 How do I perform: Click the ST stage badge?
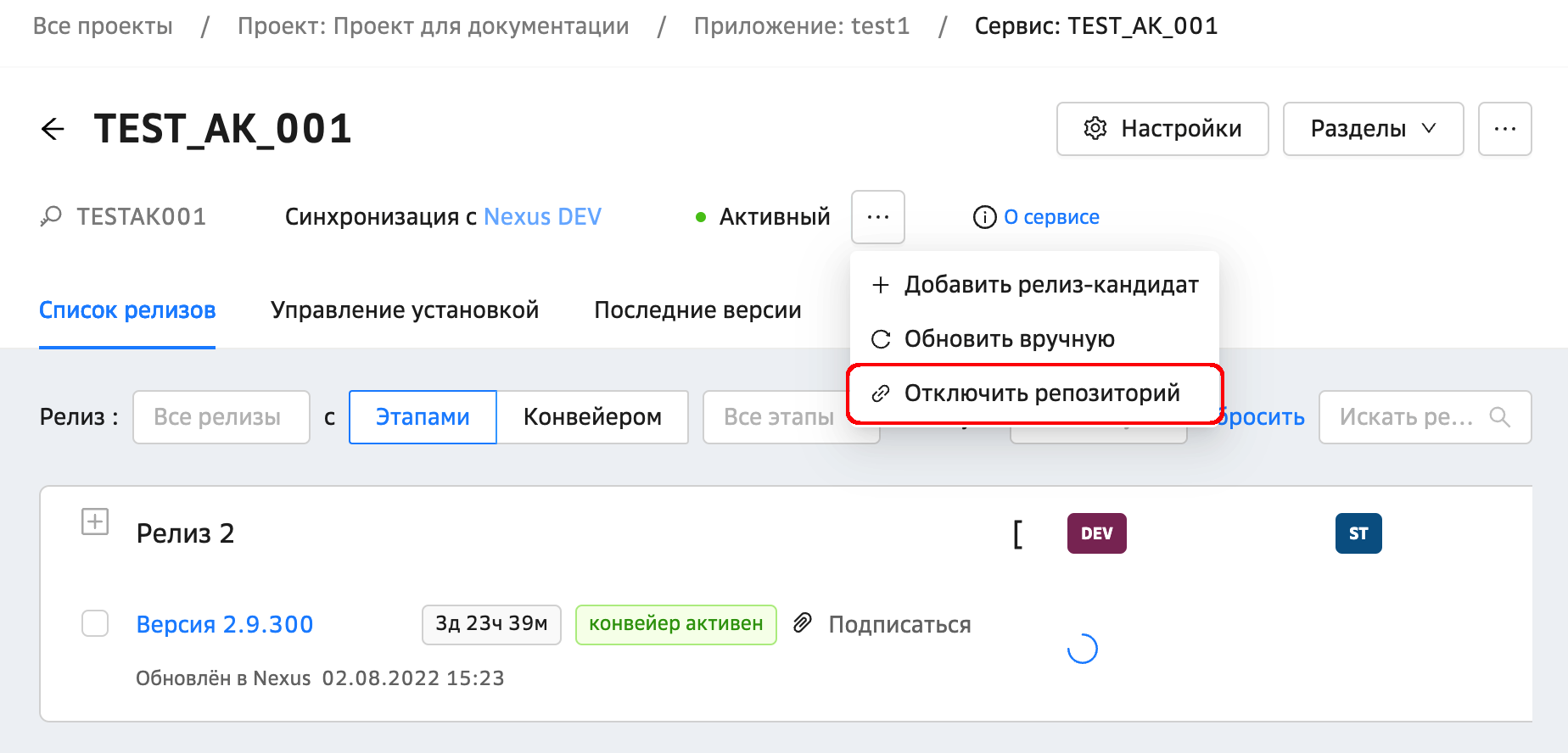(x=1358, y=533)
